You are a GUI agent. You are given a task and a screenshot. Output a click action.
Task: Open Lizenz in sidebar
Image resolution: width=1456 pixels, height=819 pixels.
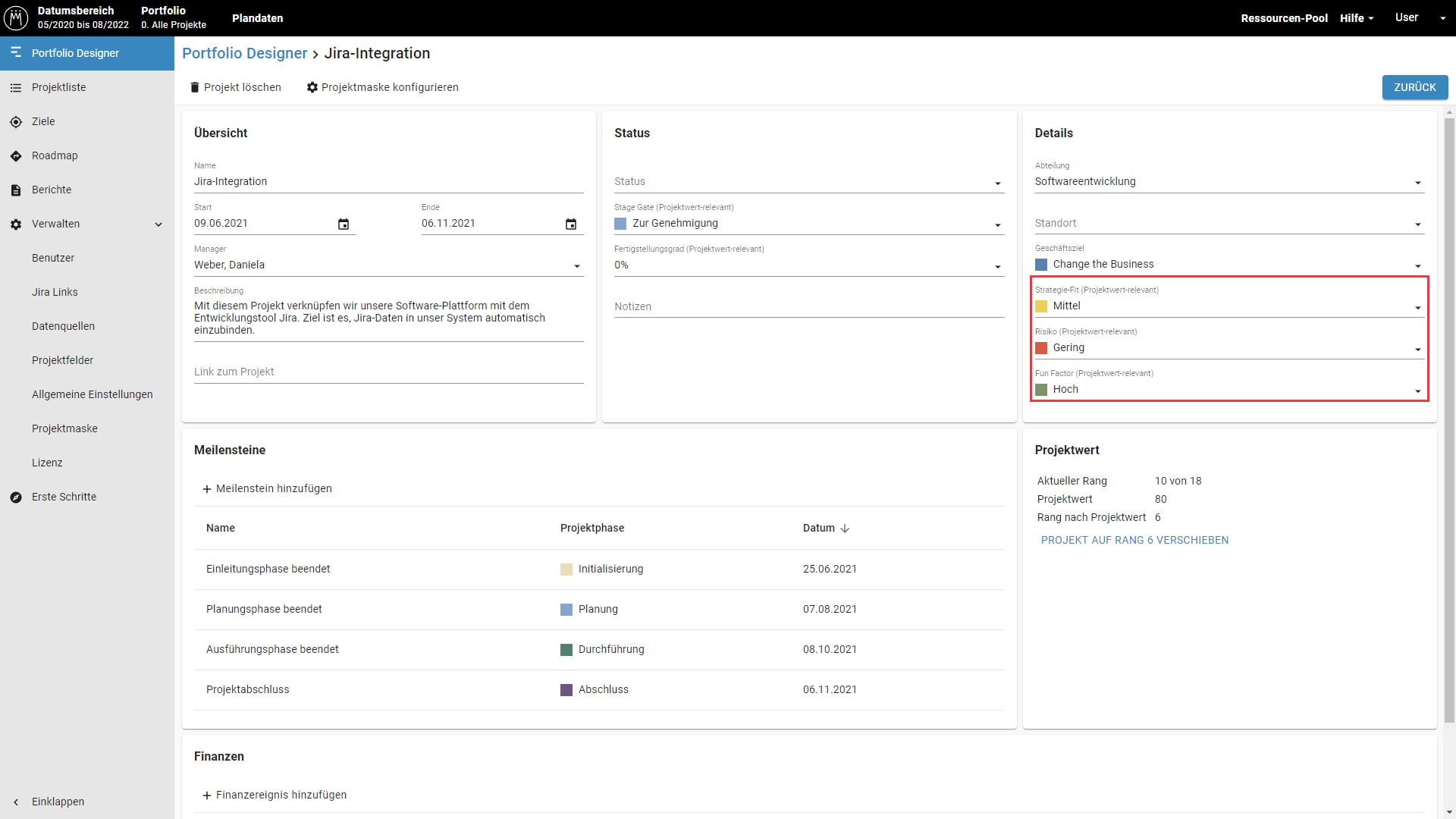click(x=47, y=463)
